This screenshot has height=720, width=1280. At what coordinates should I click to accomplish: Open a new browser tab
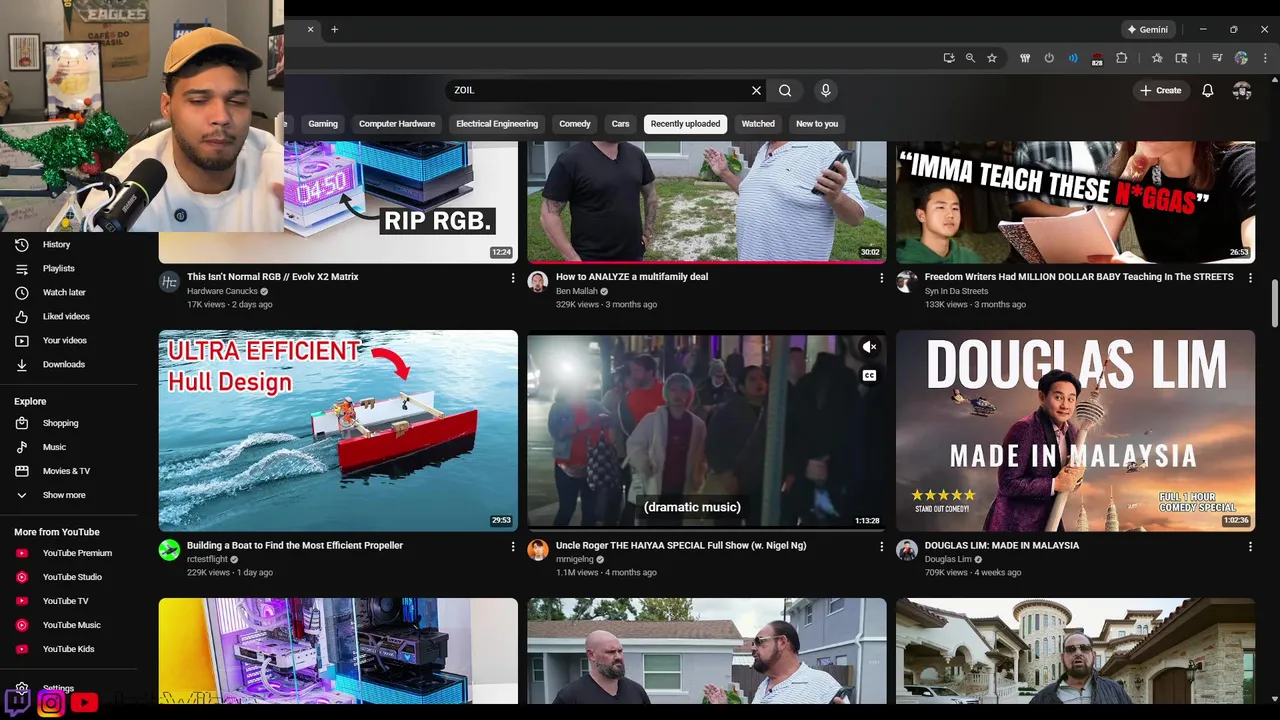coord(334,29)
